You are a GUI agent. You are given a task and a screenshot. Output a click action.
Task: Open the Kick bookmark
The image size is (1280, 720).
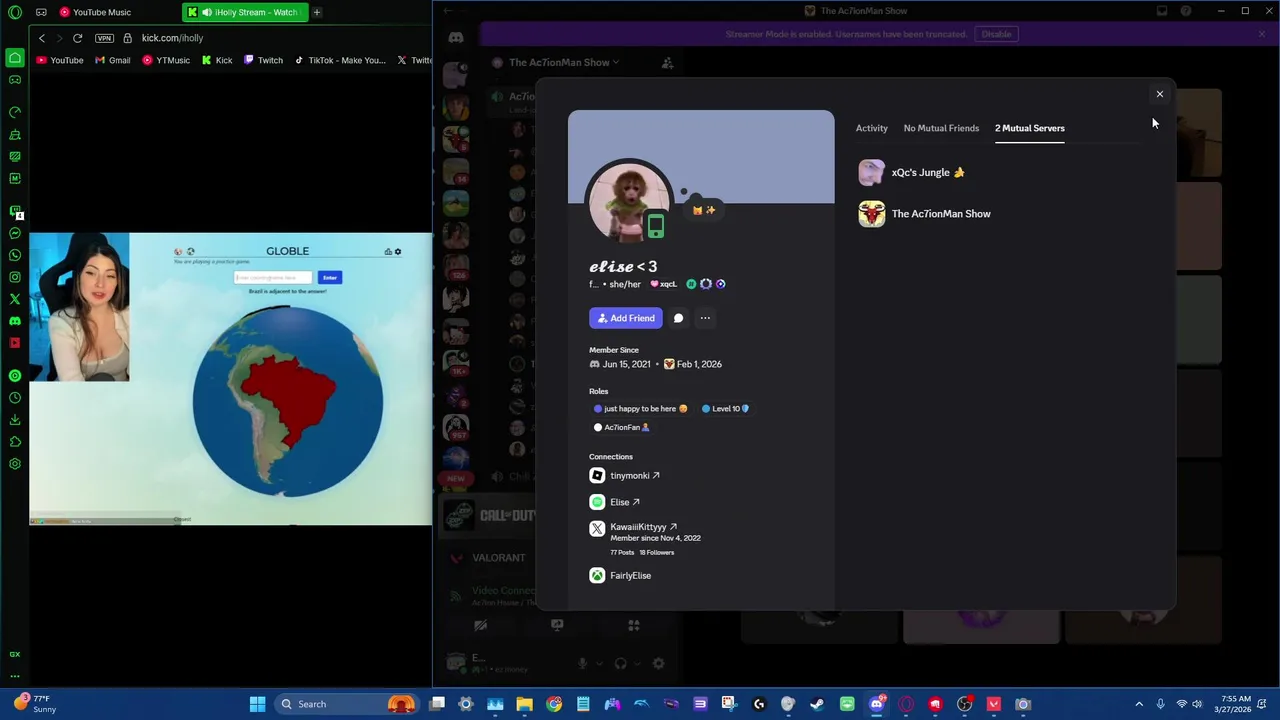tap(217, 60)
